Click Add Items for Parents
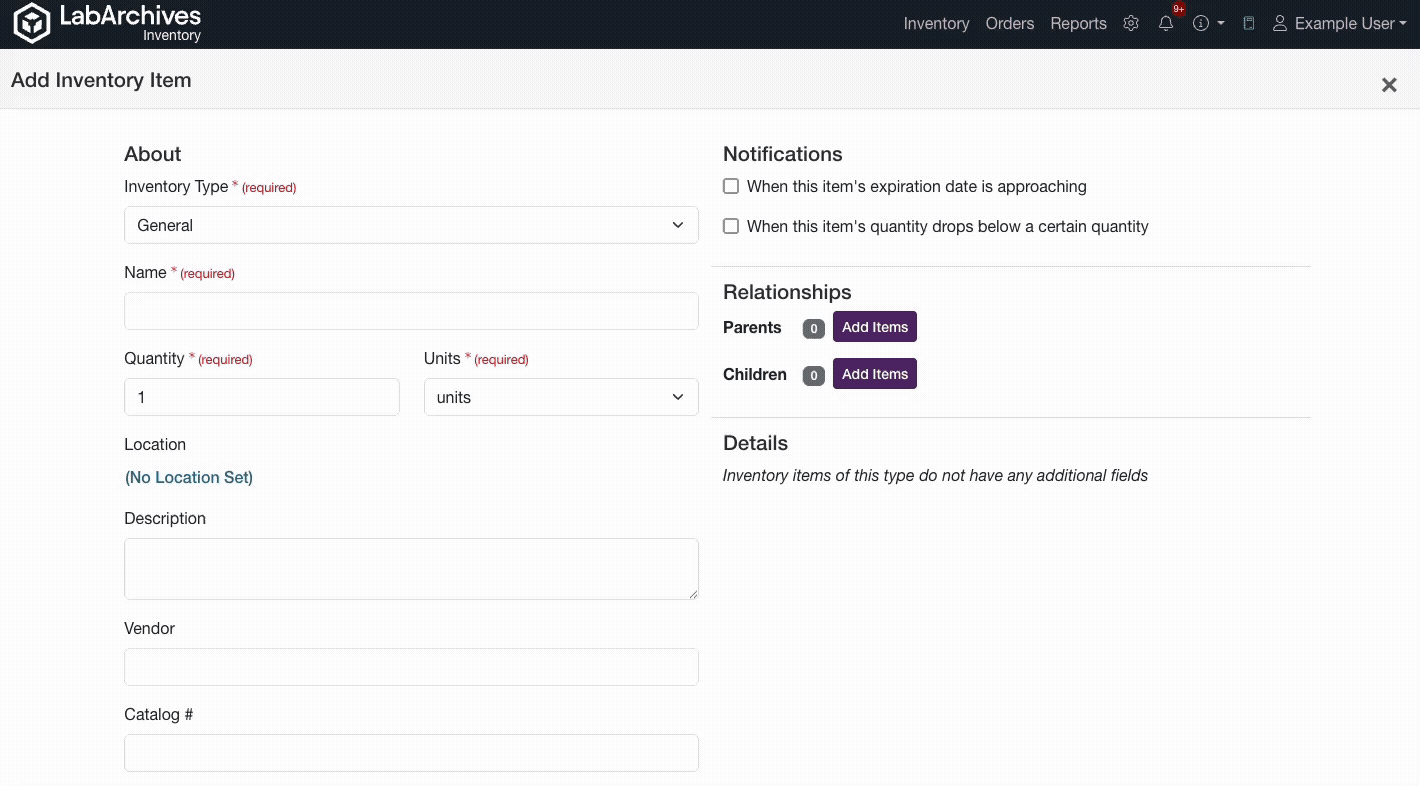This screenshot has height=786, width=1420. pos(874,327)
